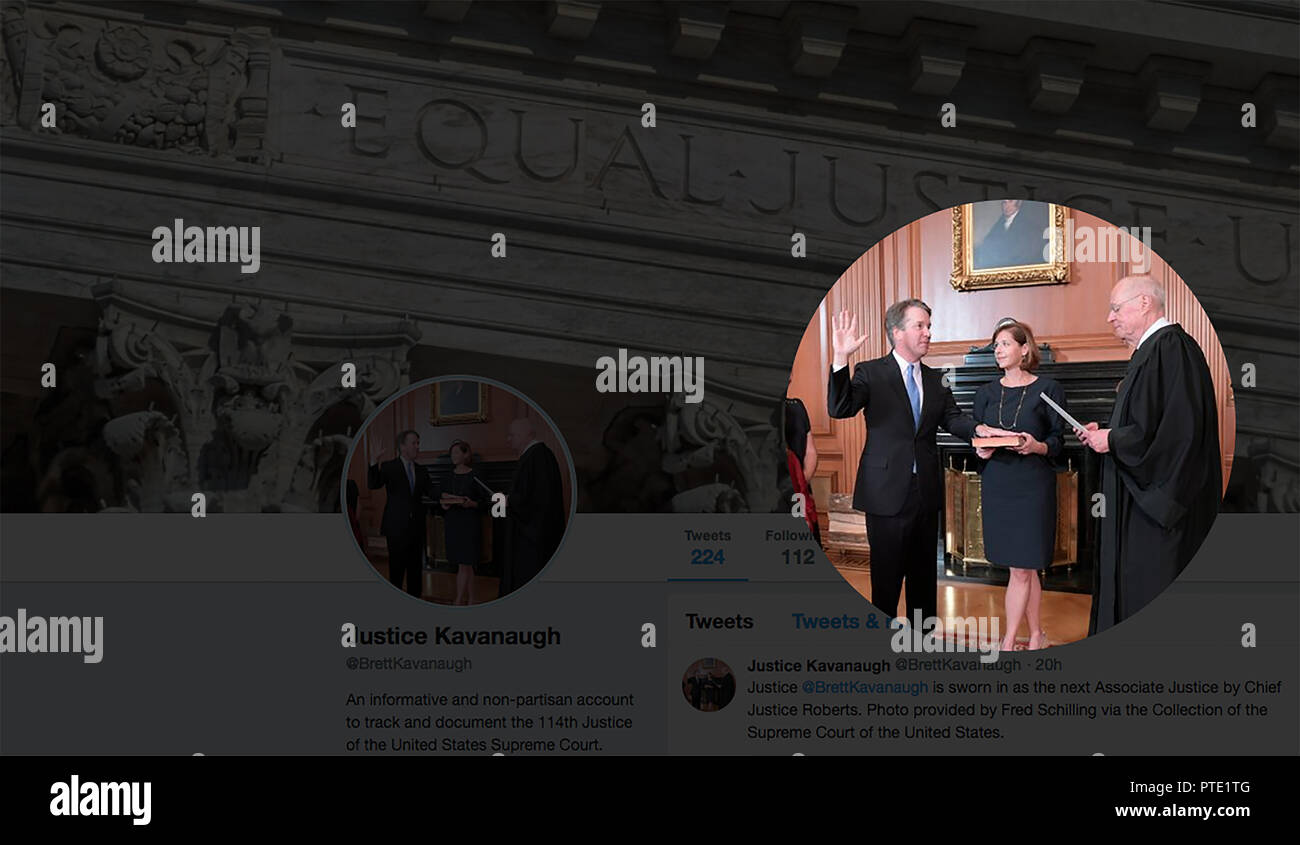The image size is (1300, 845).
Task: Open Justice Kavanaugh author name in tweet
Action: click(818, 665)
